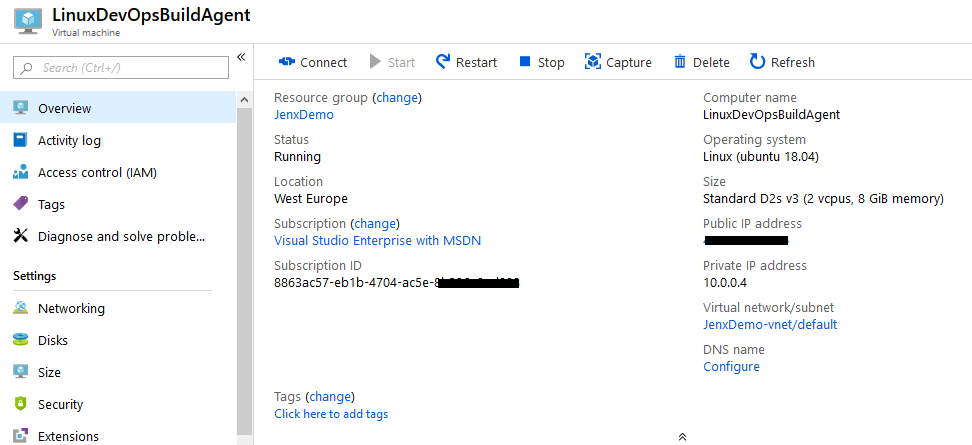The image size is (972, 445).
Task: Click the 'Click here to add tags' link
Action: 331,413
